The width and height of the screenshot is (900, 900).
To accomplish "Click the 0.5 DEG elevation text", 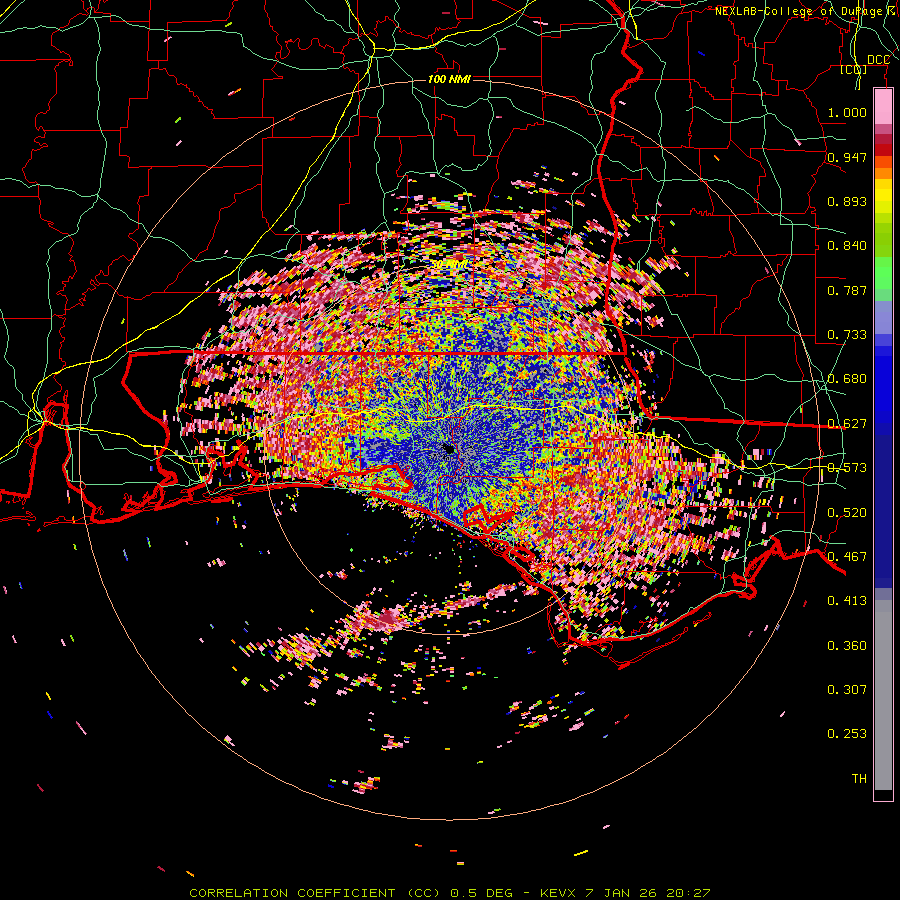I will click(x=484, y=893).
